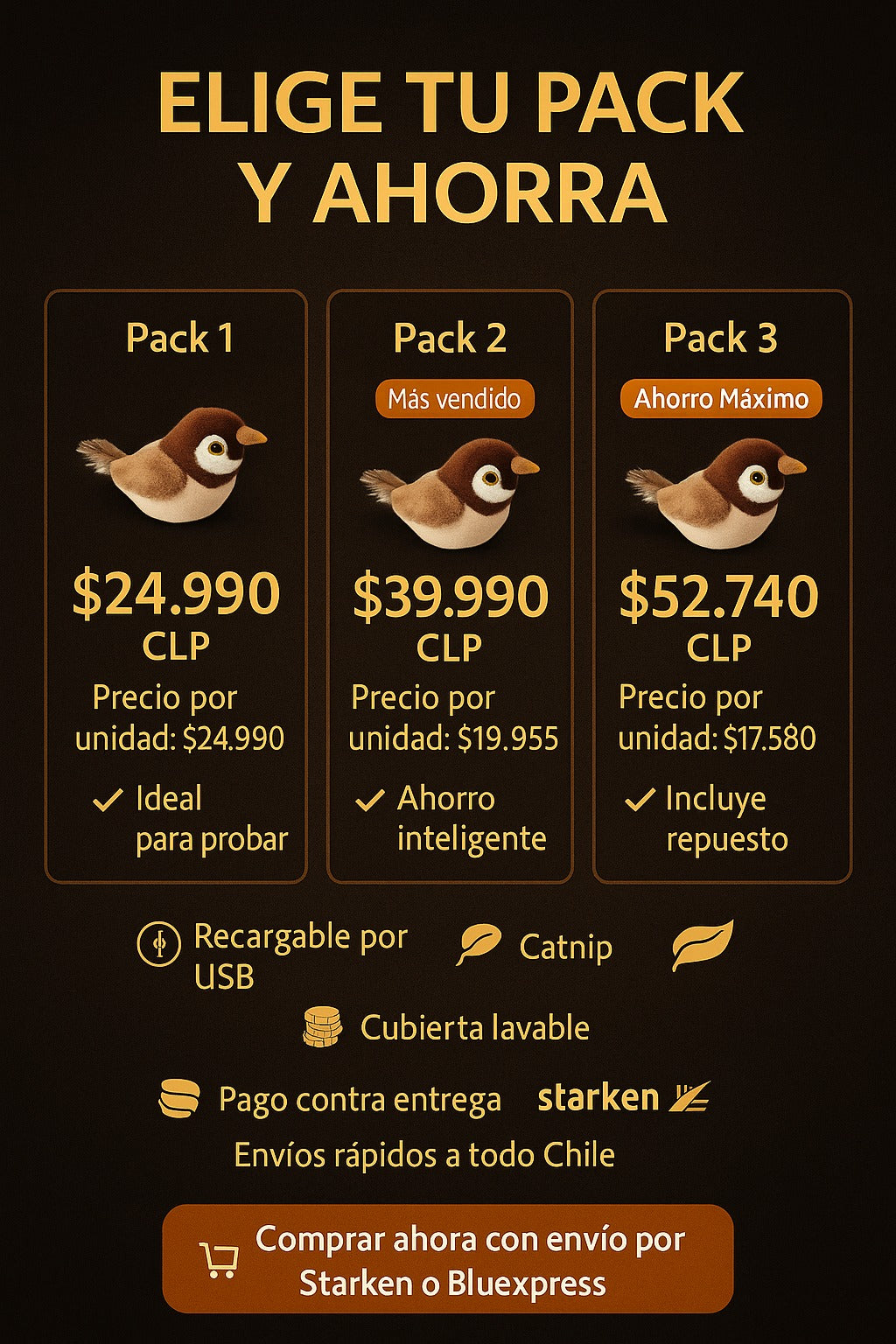The width and height of the screenshot is (896, 1344).
Task: Click the Starken logo
Action: (623, 1097)
